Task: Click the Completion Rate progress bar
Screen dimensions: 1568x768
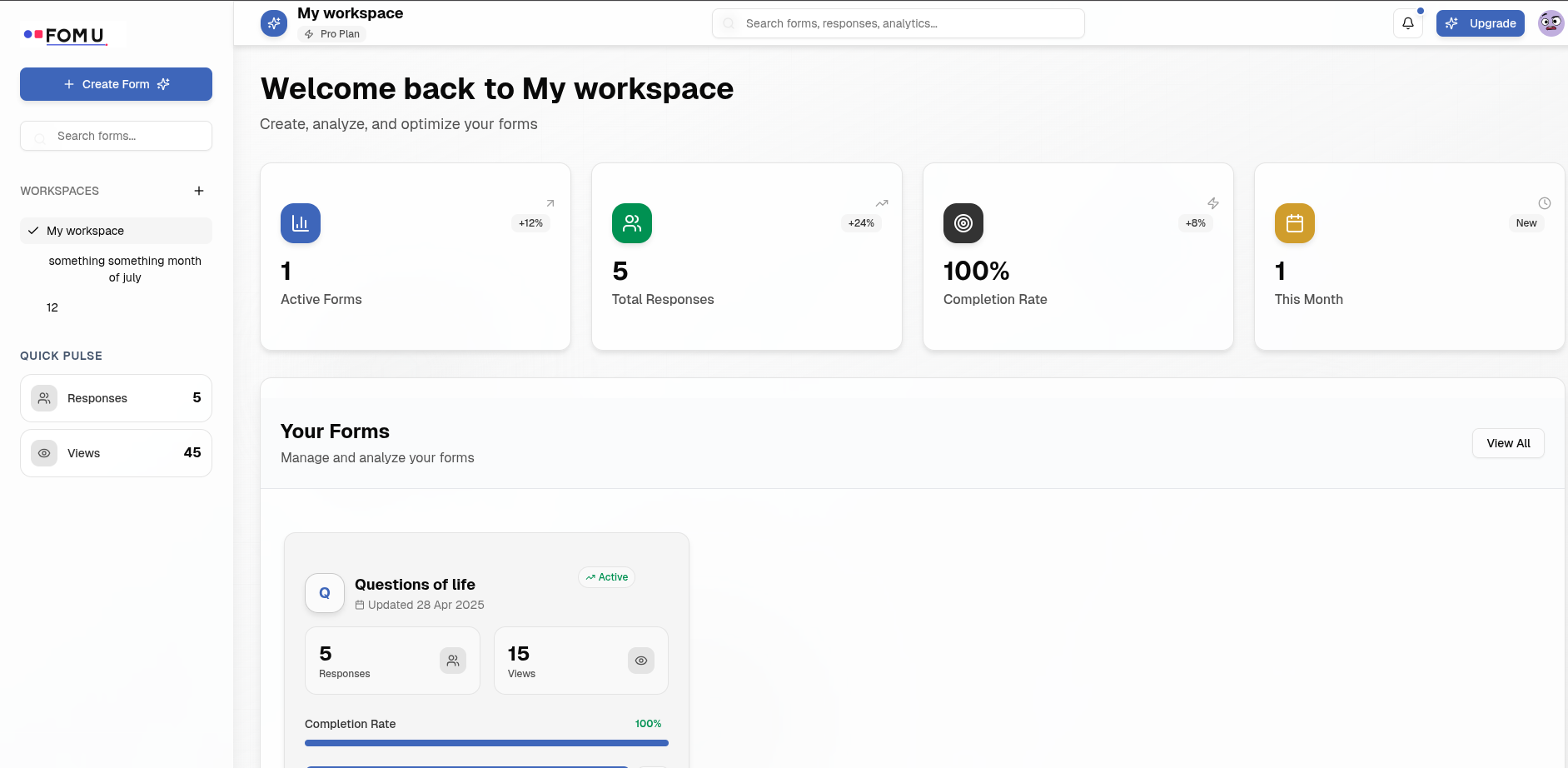Action: pyautogui.click(x=486, y=743)
